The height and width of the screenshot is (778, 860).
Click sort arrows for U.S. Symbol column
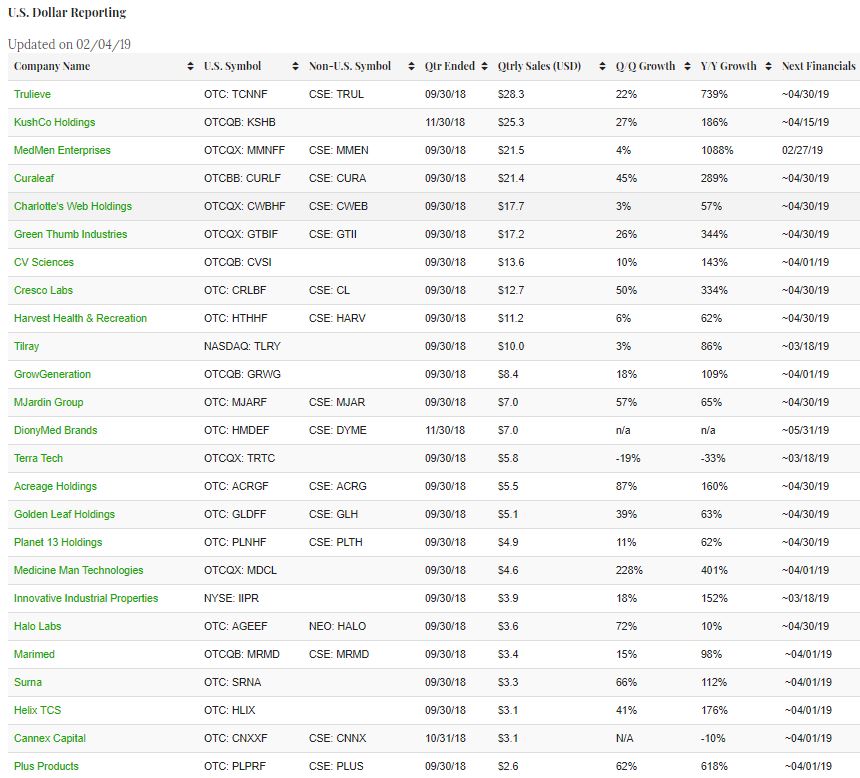point(296,67)
